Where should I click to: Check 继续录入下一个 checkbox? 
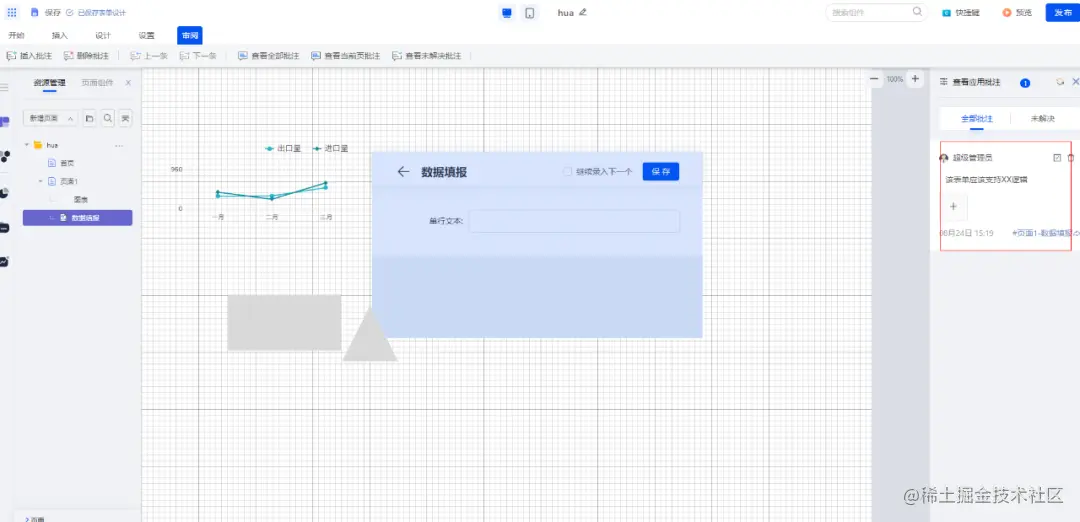click(568, 171)
